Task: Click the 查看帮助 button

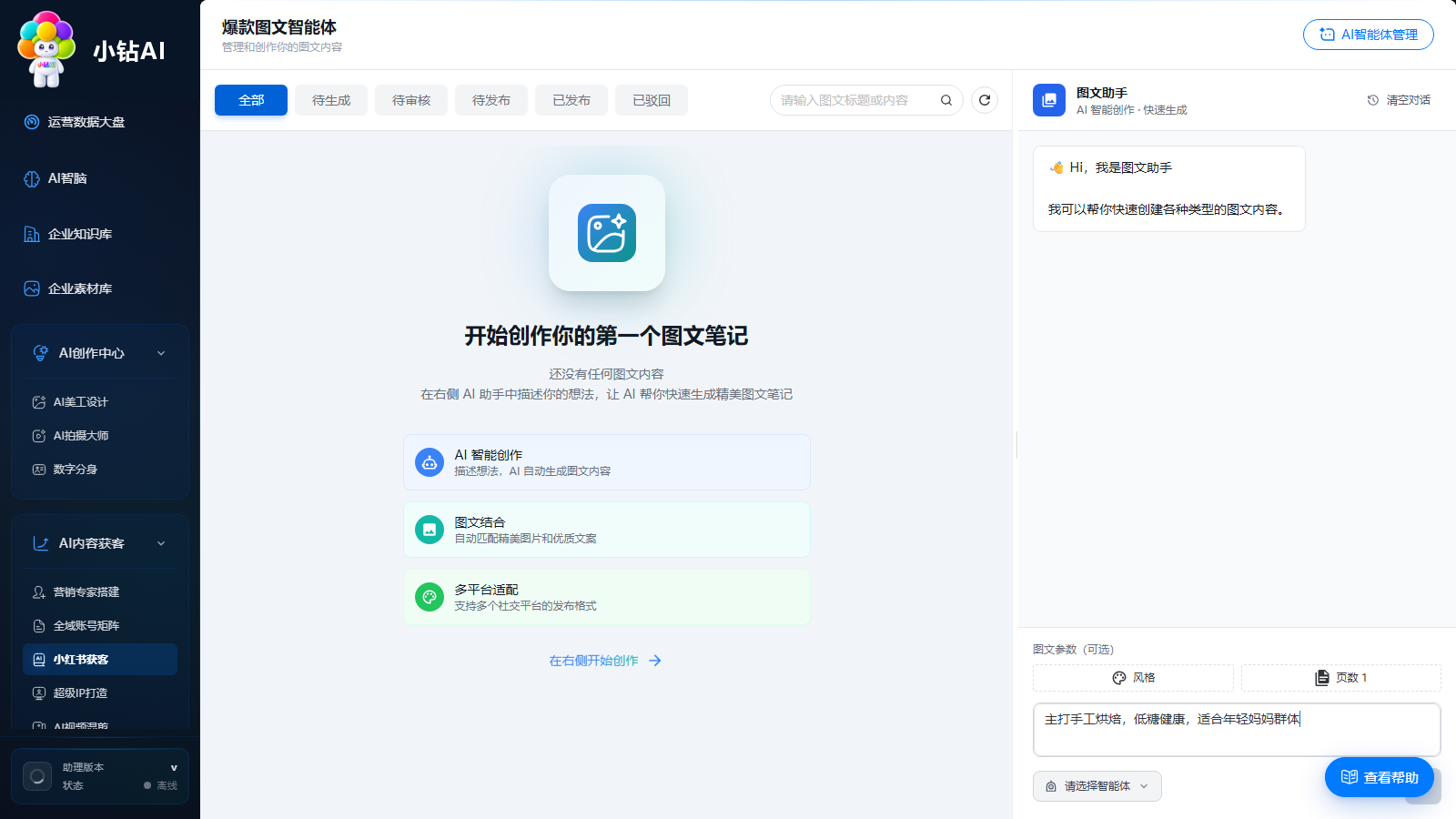Action: pyautogui.click(x=1380, y=777)
